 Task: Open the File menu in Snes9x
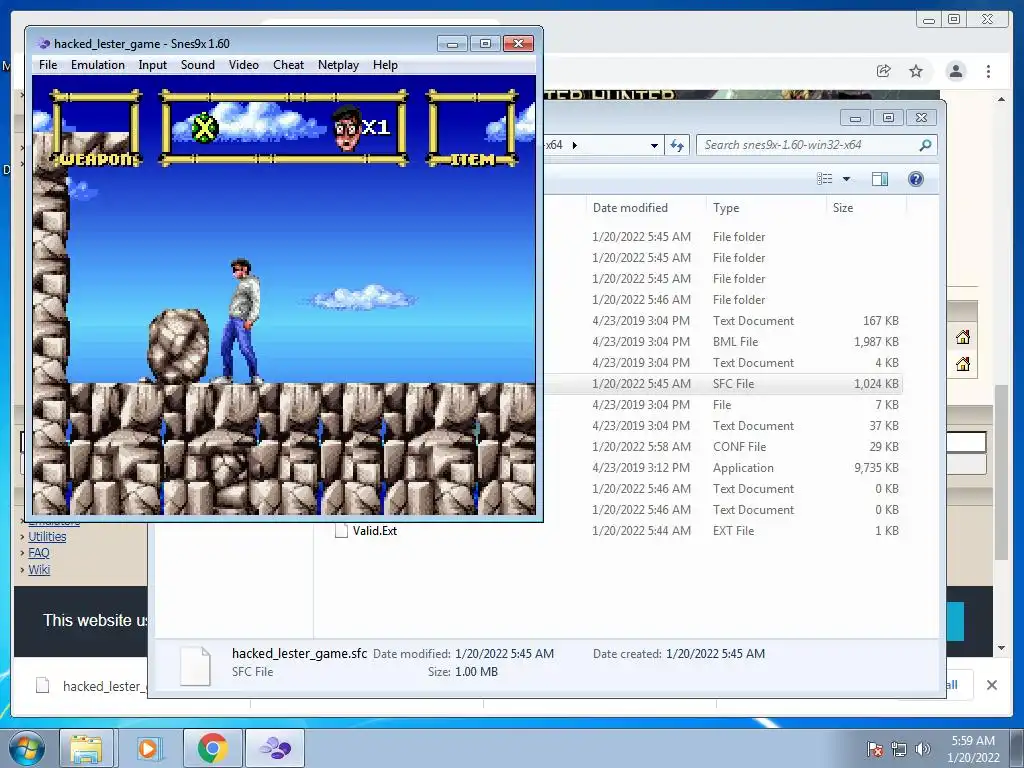[48, 65]
